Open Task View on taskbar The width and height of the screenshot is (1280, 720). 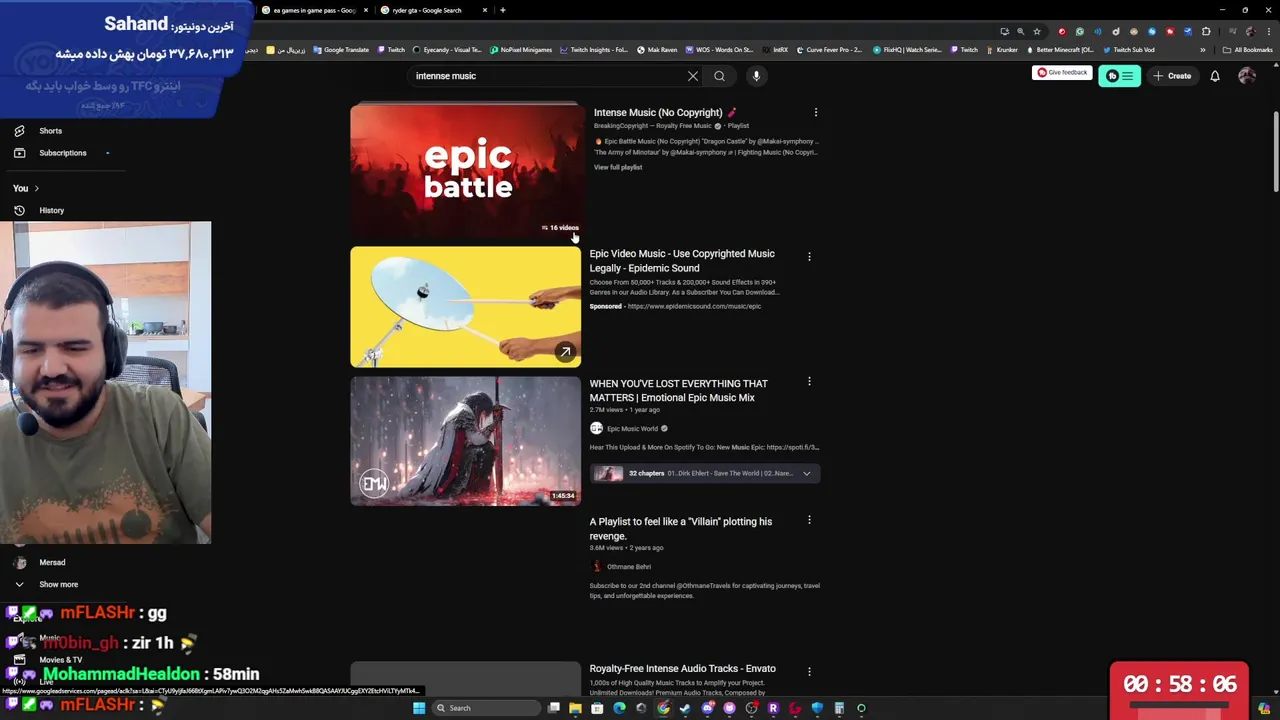pyautogui.click(x=553, y=708)
